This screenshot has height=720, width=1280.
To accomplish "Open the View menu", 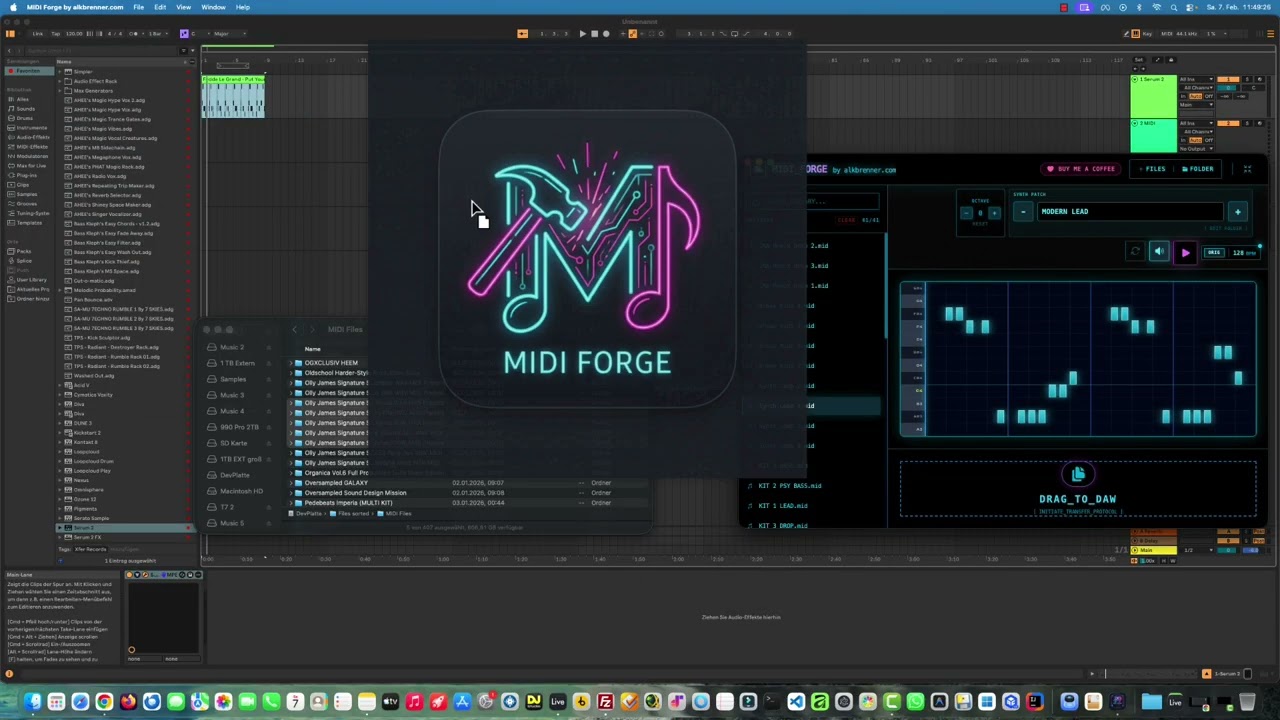I will [184, 7].
